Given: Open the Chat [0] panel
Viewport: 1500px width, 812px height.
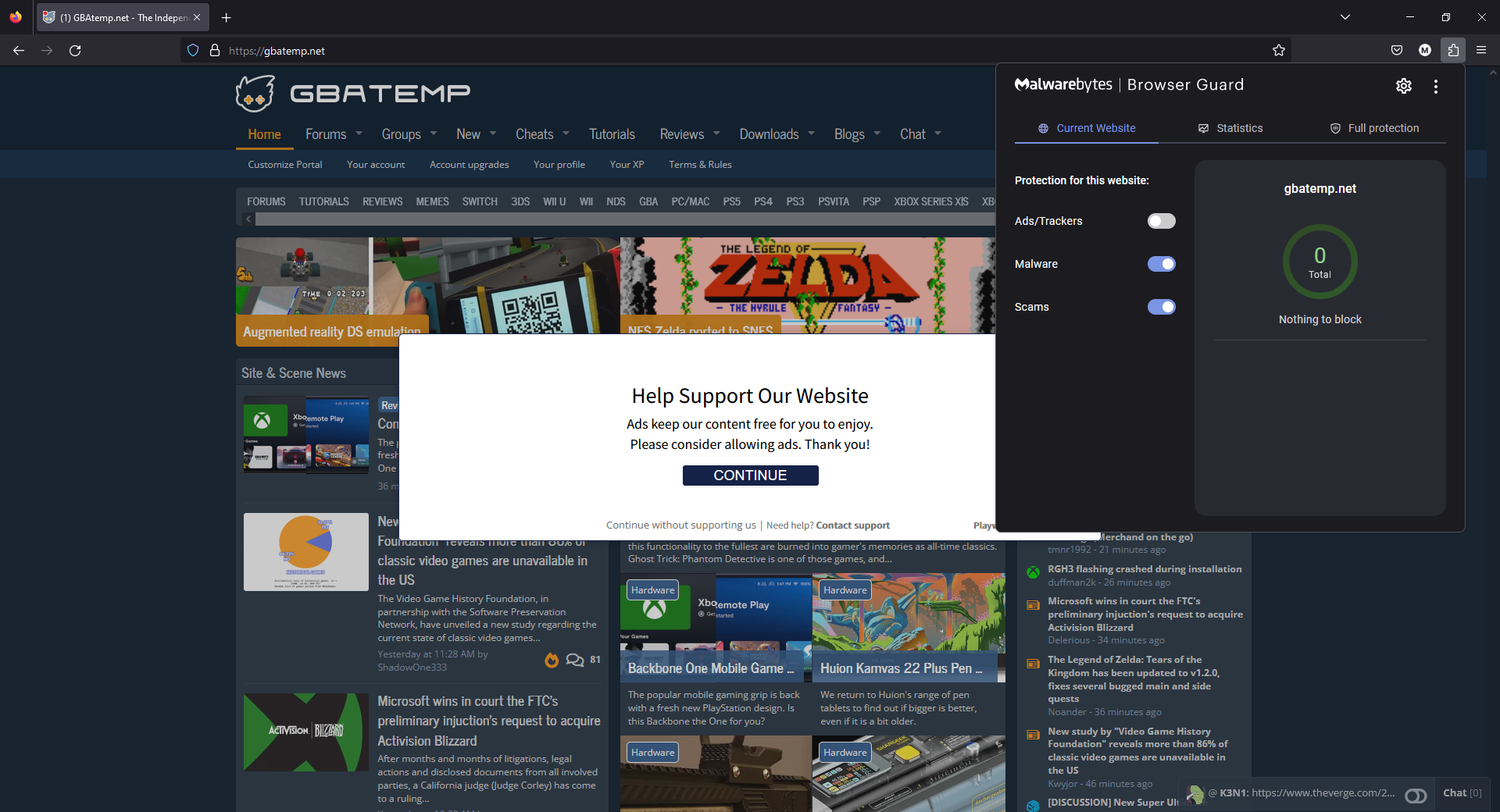Looking at the screenshot, I should (x=1462, y=793).
